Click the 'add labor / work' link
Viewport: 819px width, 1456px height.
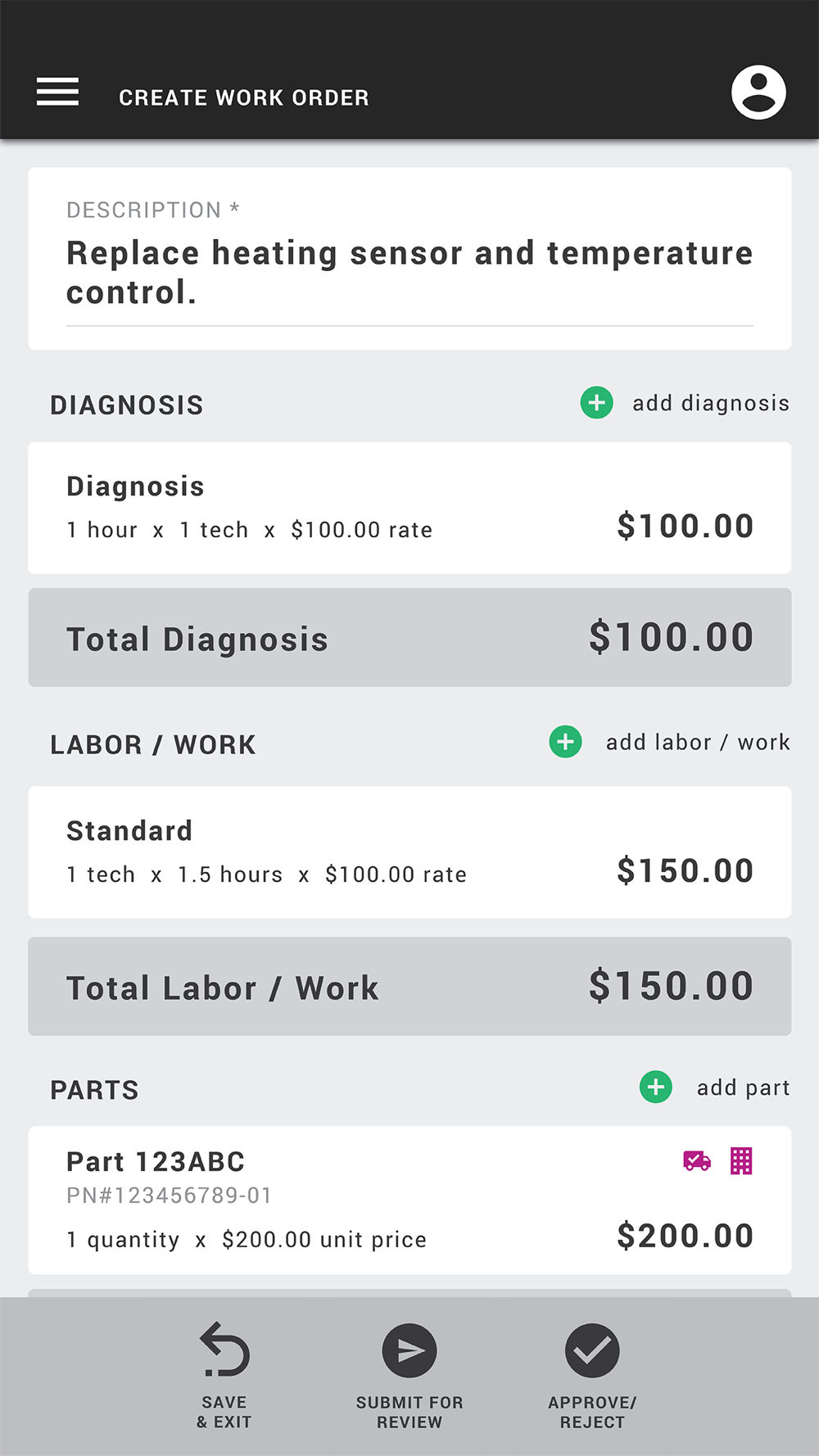[698, 742]
